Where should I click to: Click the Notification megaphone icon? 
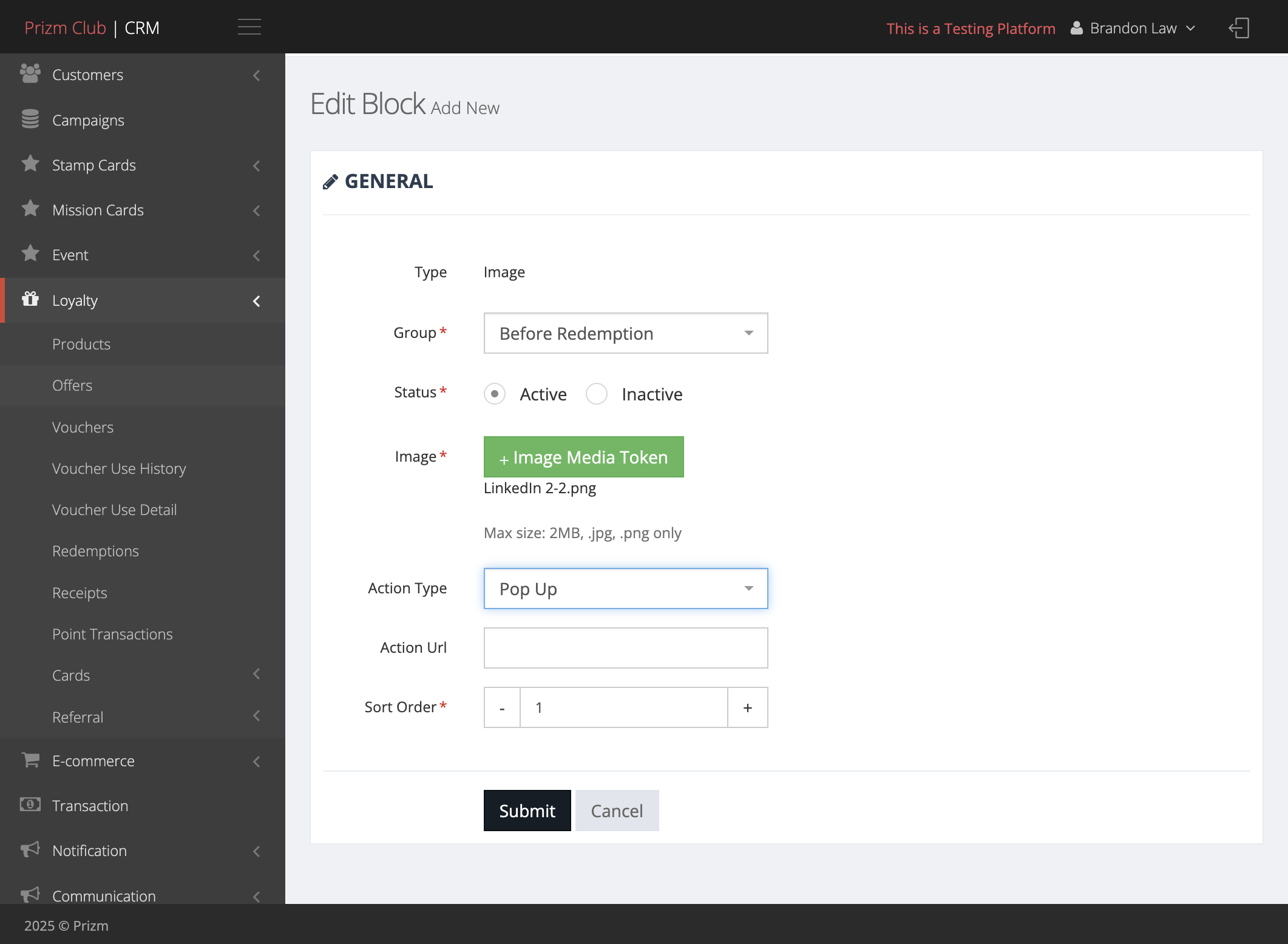(30, 849)
